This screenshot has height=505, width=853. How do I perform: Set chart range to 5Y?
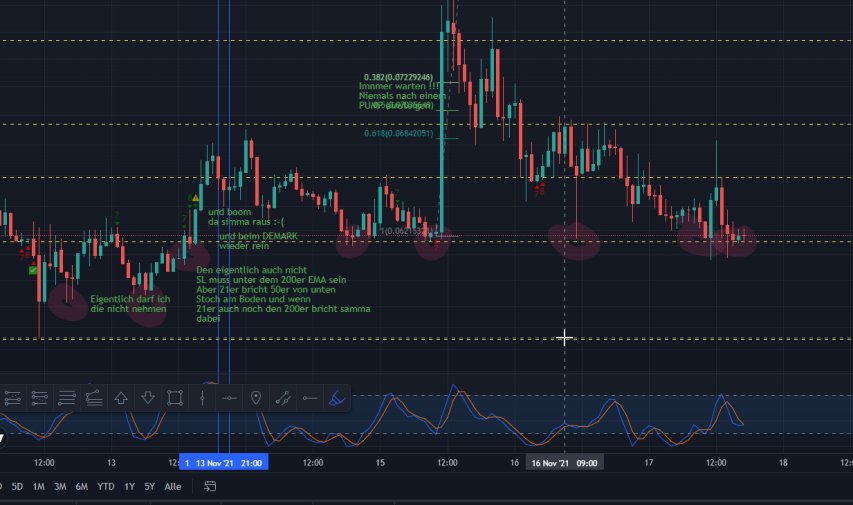(x=150, y=486)
